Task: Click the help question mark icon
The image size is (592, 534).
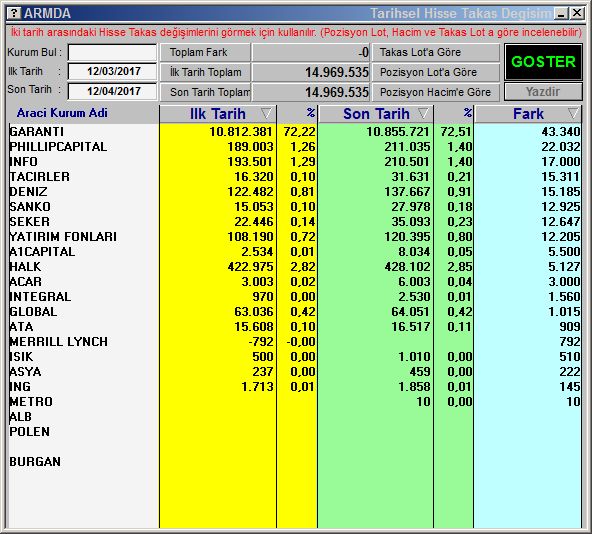Action: 14,13
